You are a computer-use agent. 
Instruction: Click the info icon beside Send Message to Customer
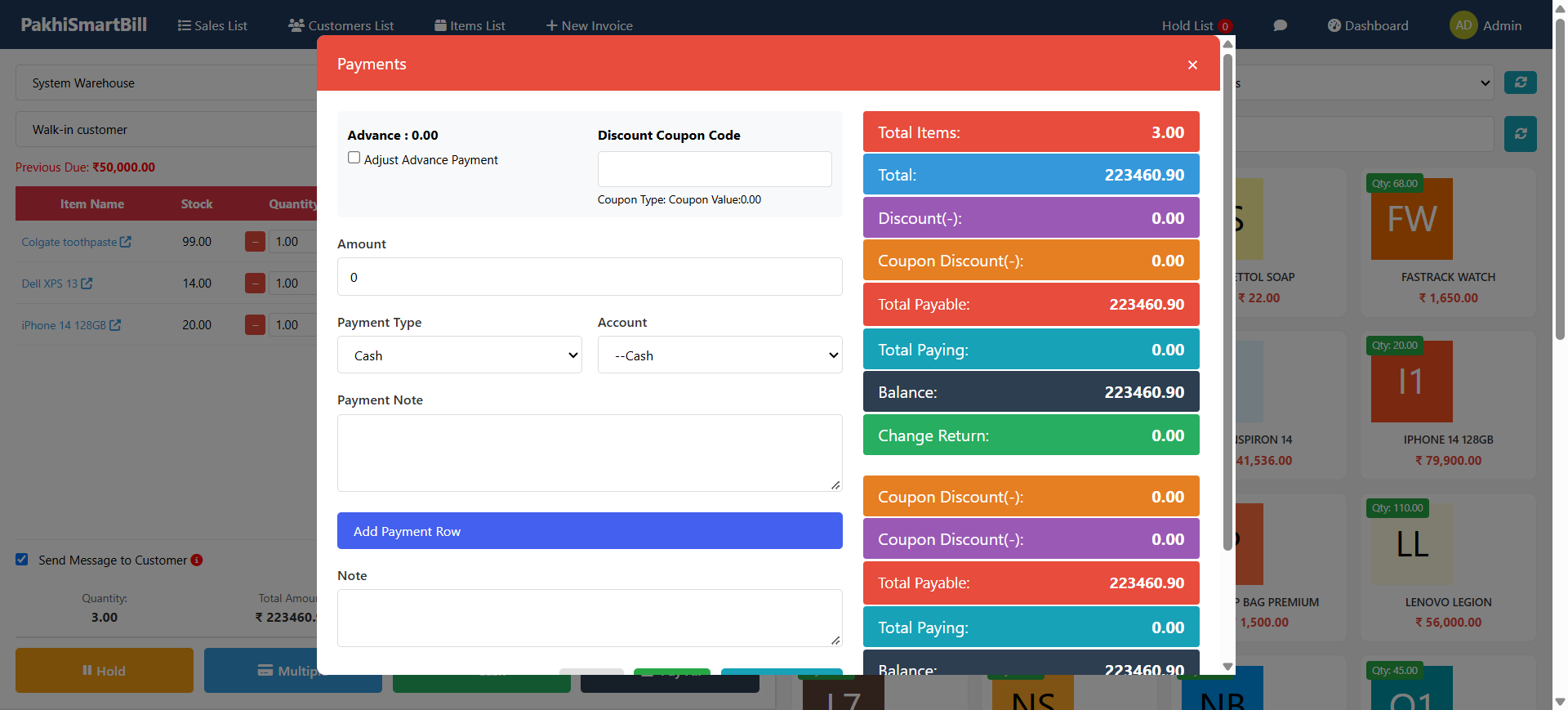(x=197, y=560)
